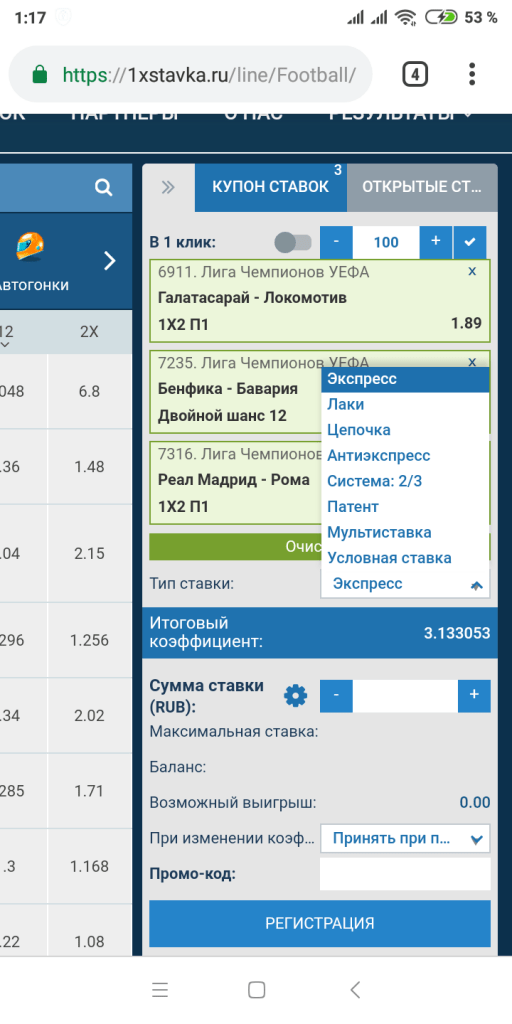Select the Автогонки helmet icon

pos(31,247)
